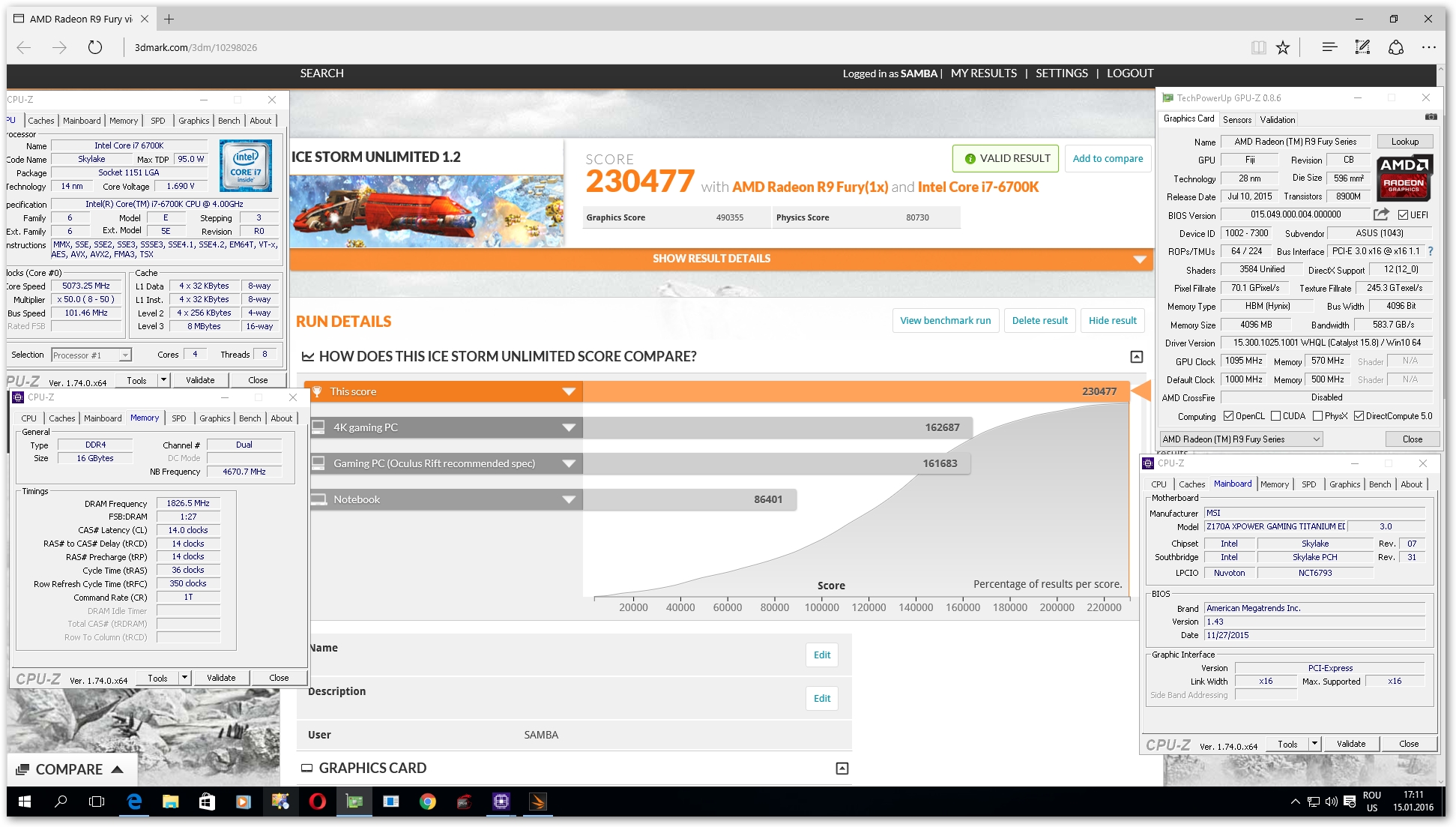This screenshot has height=827, width=1456.
Task: Click Edit next to Description
Action: [822, 698]
